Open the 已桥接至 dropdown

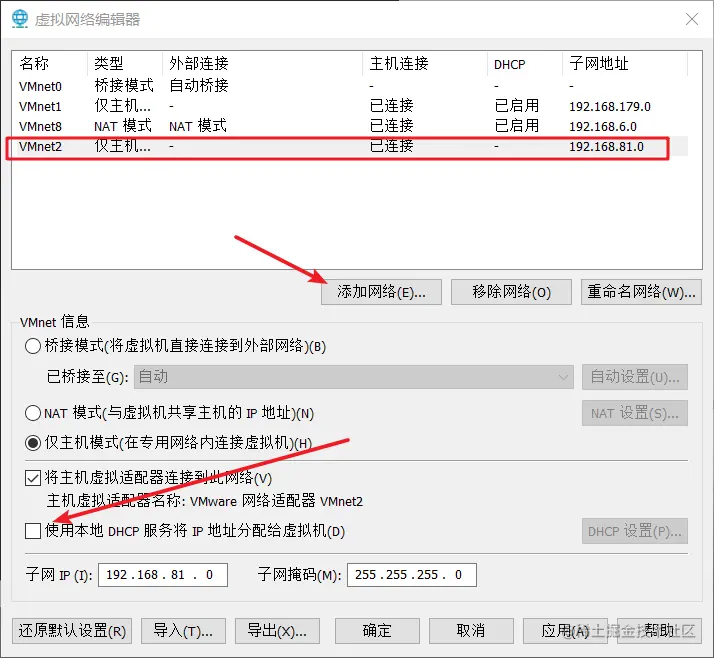(354, 377)
